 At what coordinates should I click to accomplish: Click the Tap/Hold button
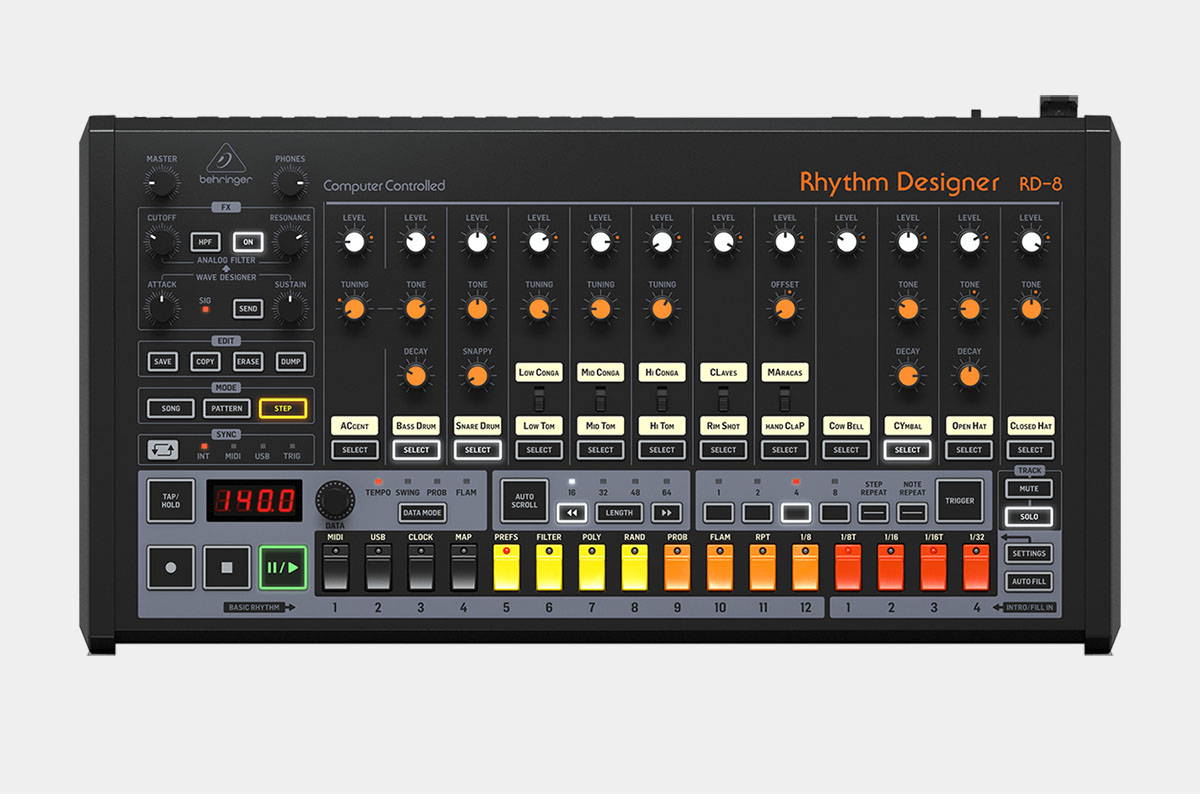[x=171, y=500]
